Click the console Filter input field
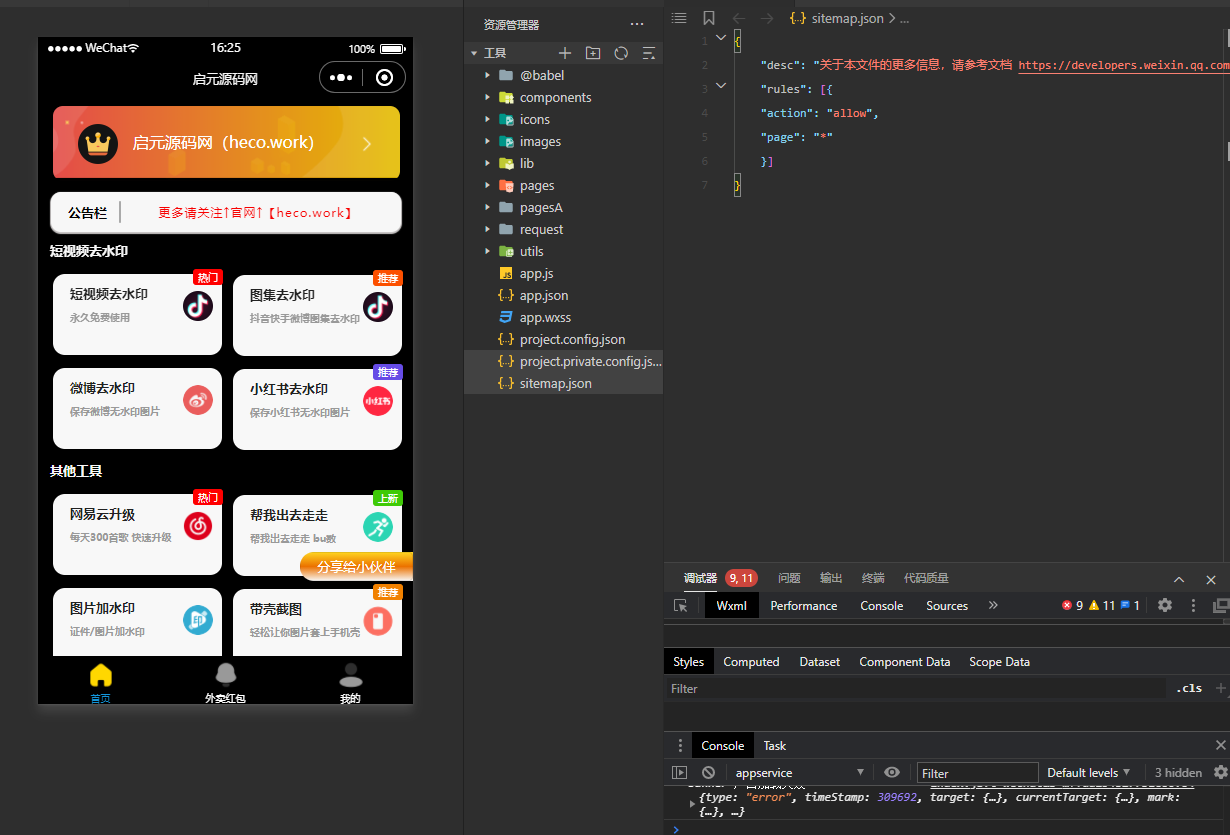Viewport: 1230px width, 835px height. [977, 773]
